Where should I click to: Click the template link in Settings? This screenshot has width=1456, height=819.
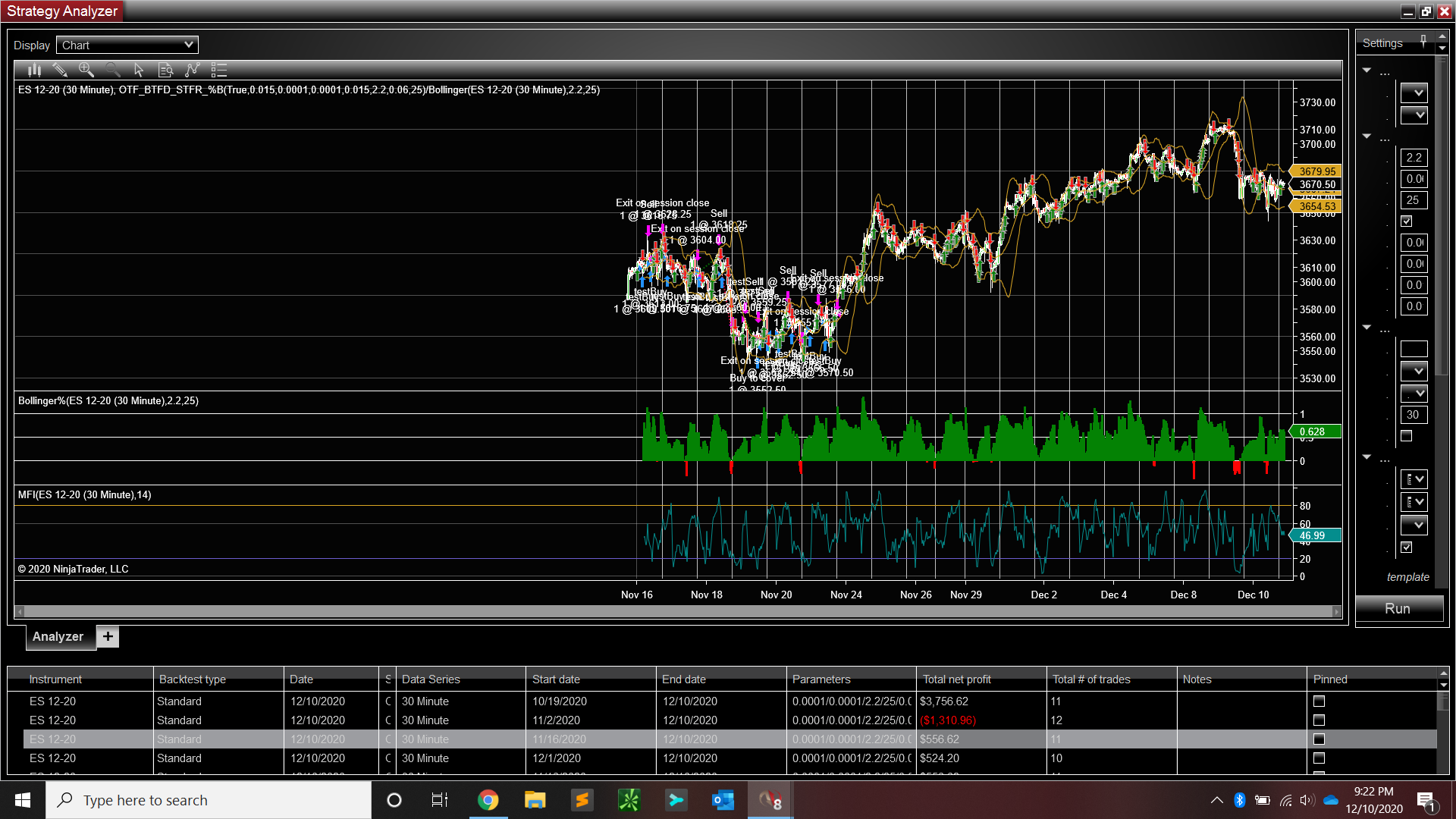tap(1407, 577)
